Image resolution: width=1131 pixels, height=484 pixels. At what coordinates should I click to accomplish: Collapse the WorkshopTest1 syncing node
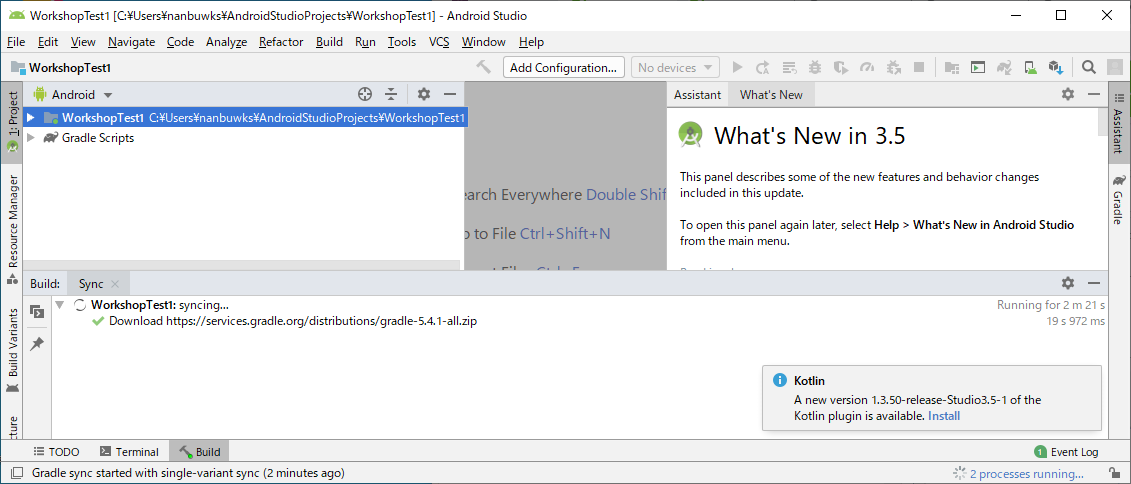[61, 305]
